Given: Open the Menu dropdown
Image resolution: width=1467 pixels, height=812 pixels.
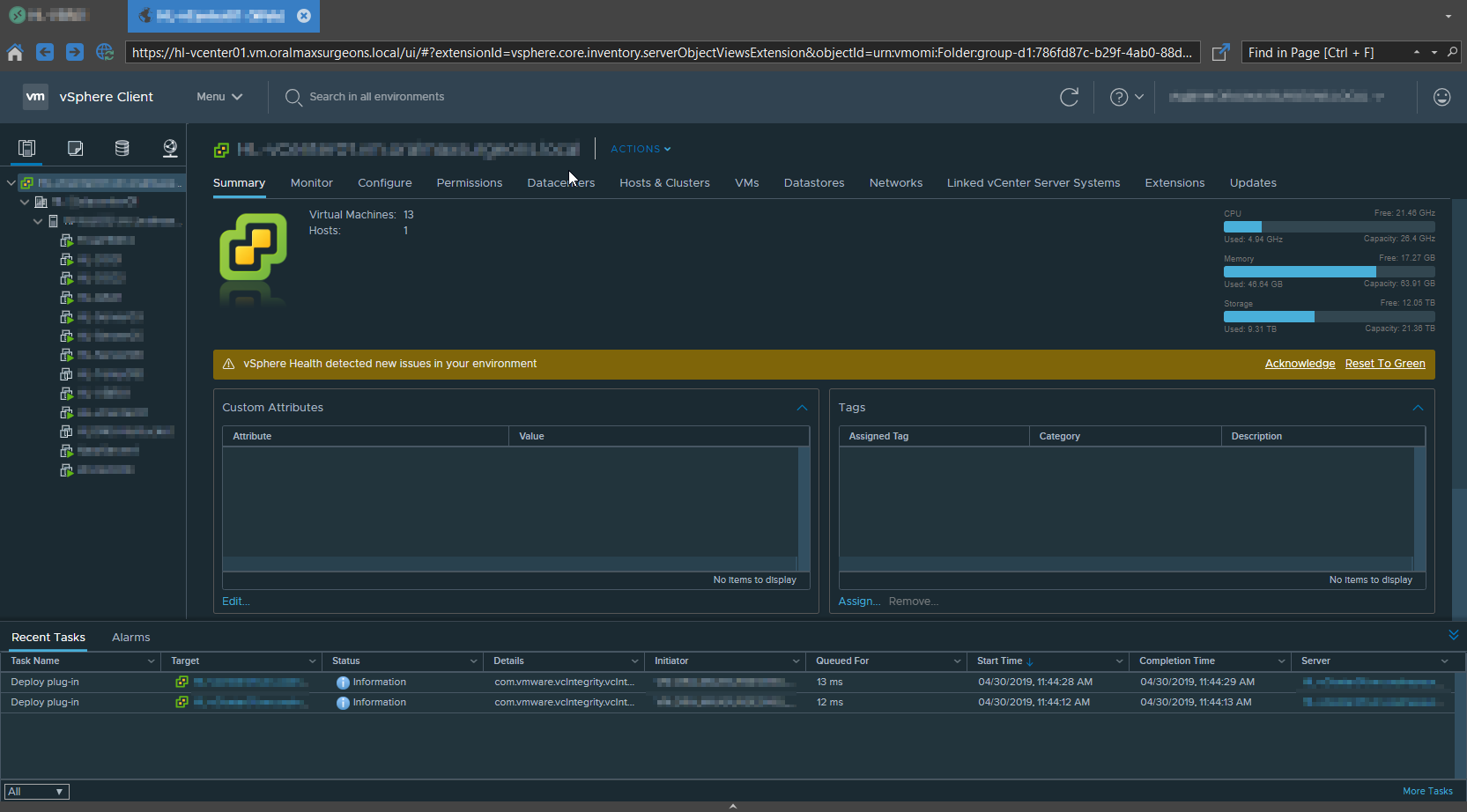Looking at the screenshot, I should [x=219, y=97].
